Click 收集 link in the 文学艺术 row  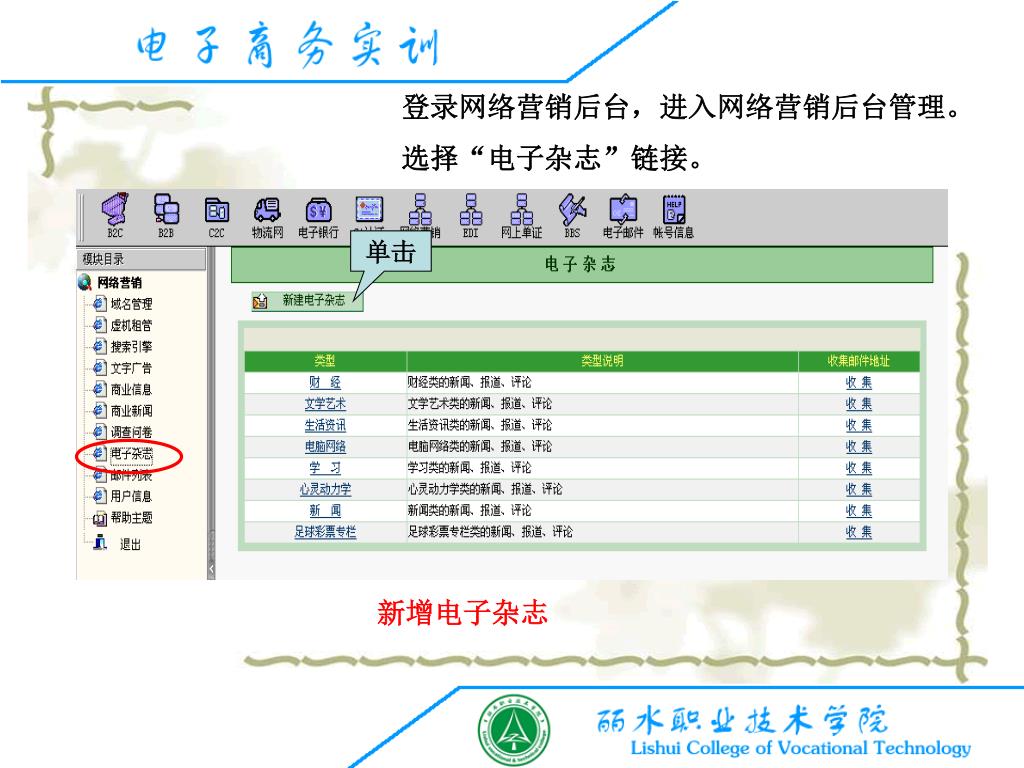point(858,404)
